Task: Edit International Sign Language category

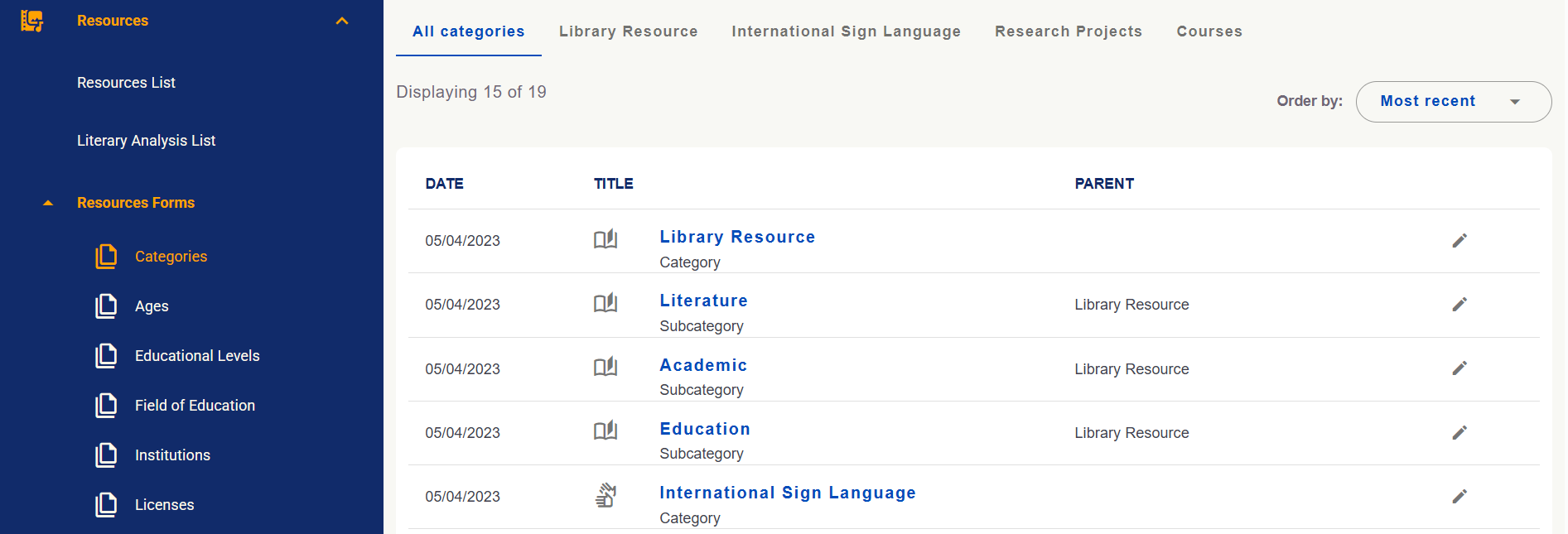Action: 1459,496
